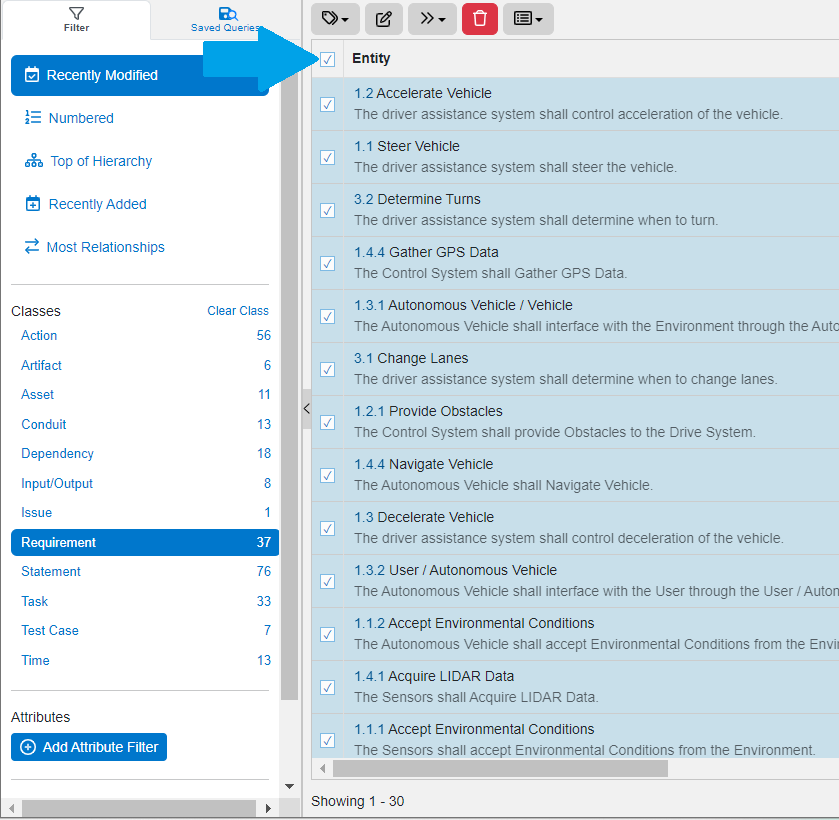Screen dimensions: 839x820
Task: Select the Requirement class filter
Action: [58, 542]
